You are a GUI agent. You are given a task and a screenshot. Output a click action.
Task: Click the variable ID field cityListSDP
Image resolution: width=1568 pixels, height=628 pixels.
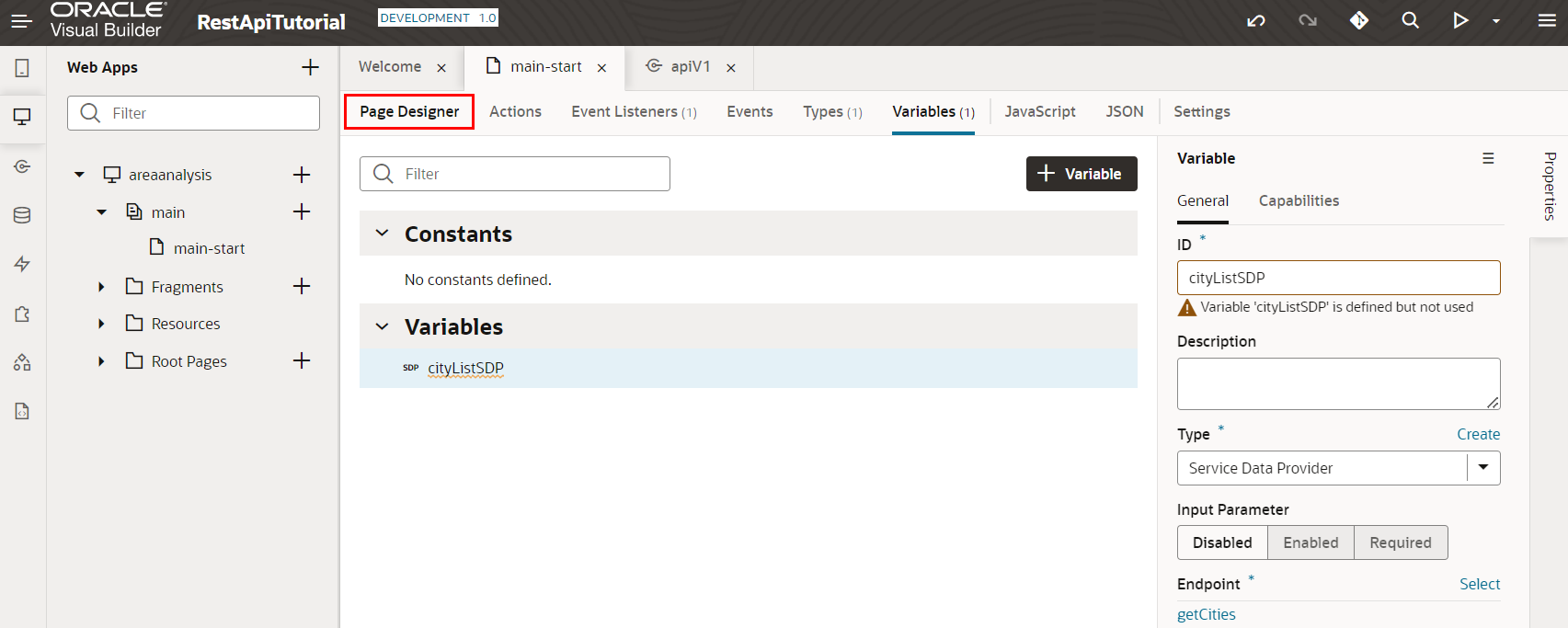[x=1338, y=278]
